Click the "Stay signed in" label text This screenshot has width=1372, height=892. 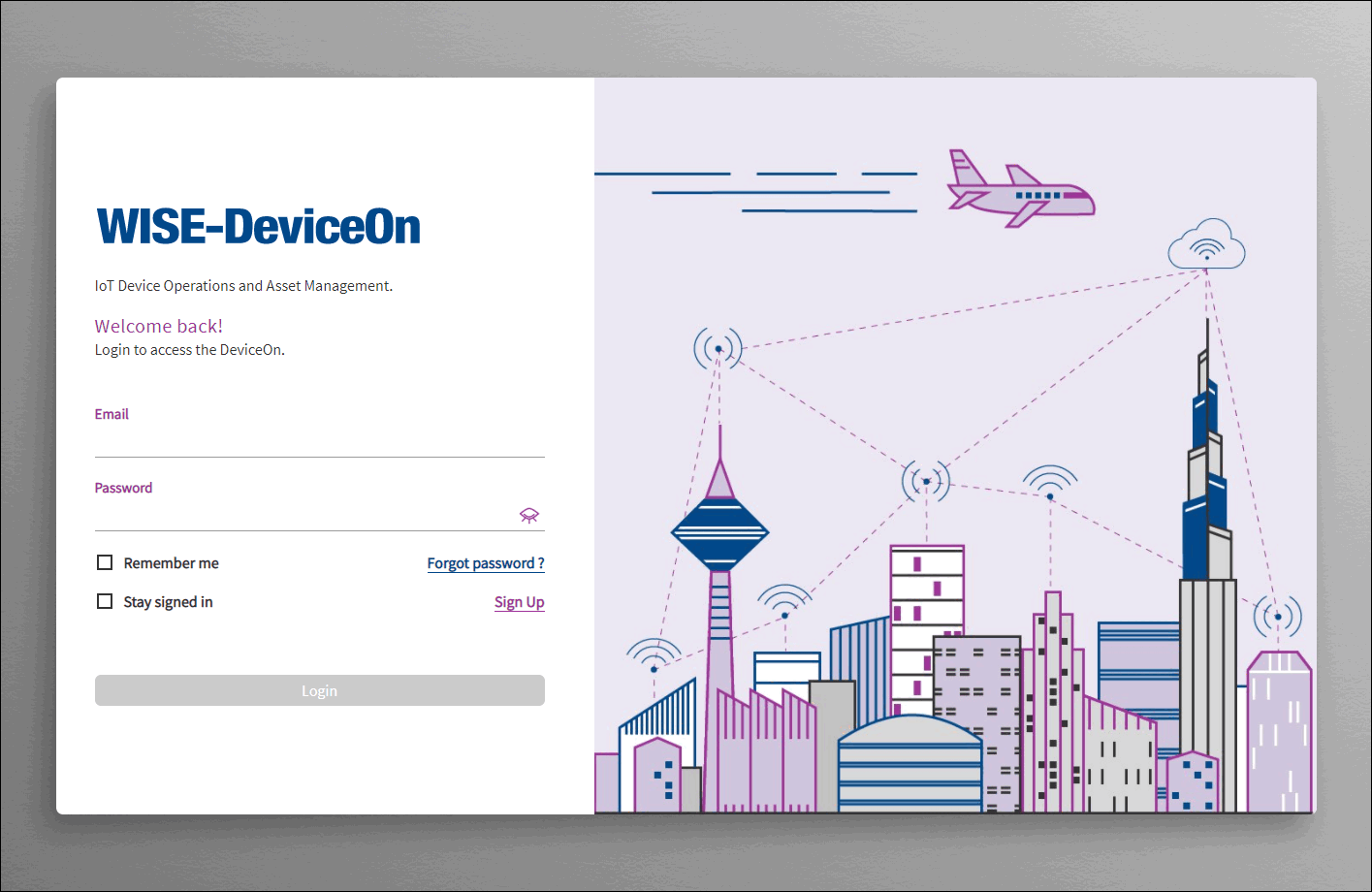point(168,602)
